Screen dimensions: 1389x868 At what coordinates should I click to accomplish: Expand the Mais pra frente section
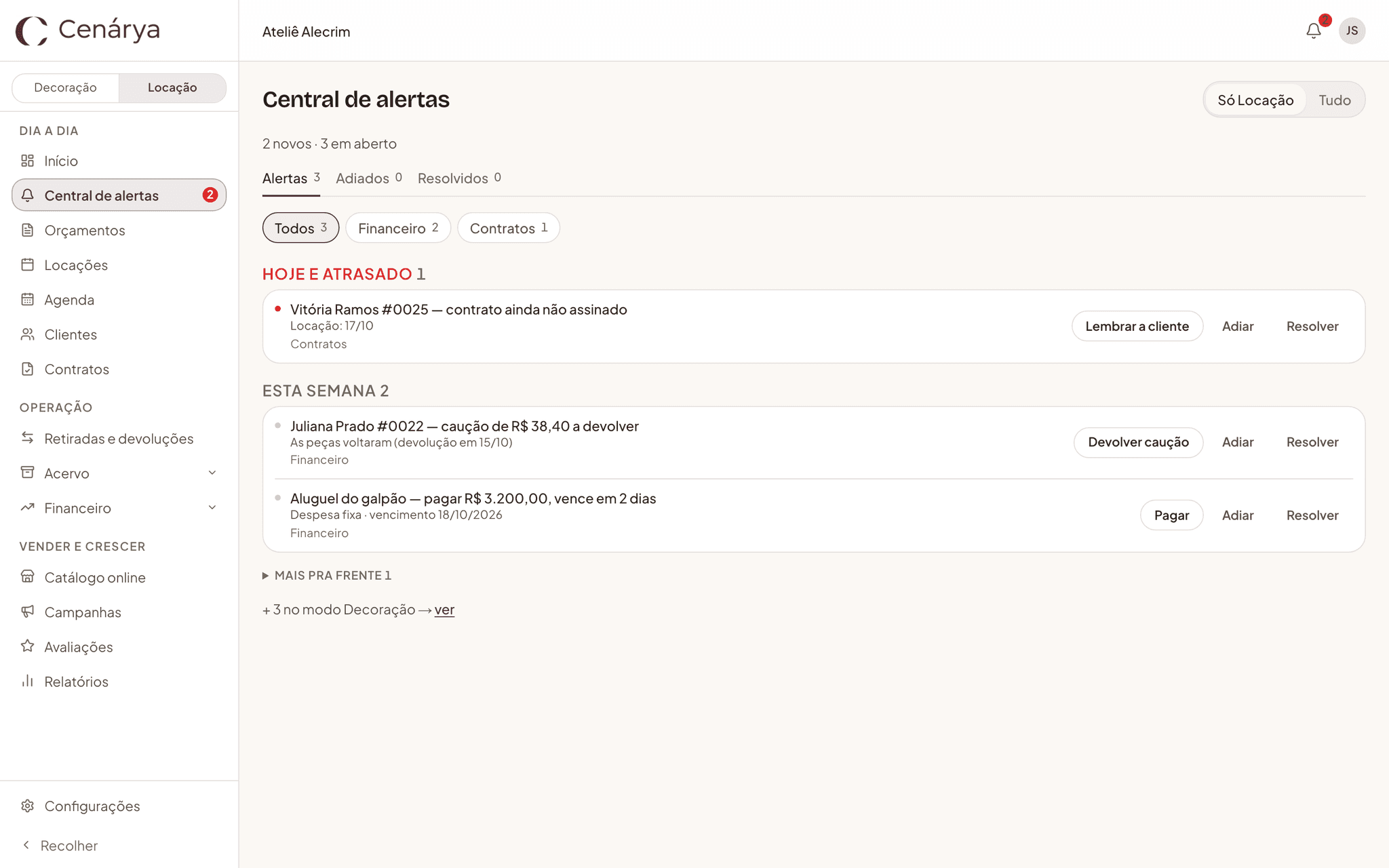(327, 575)
